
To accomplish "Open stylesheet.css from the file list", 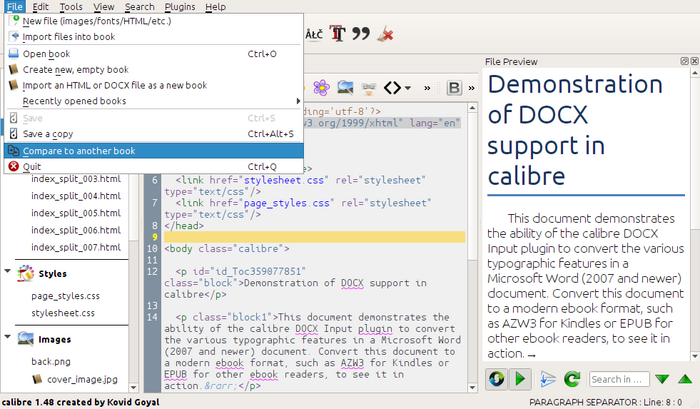I will click(x=61, y=313).
